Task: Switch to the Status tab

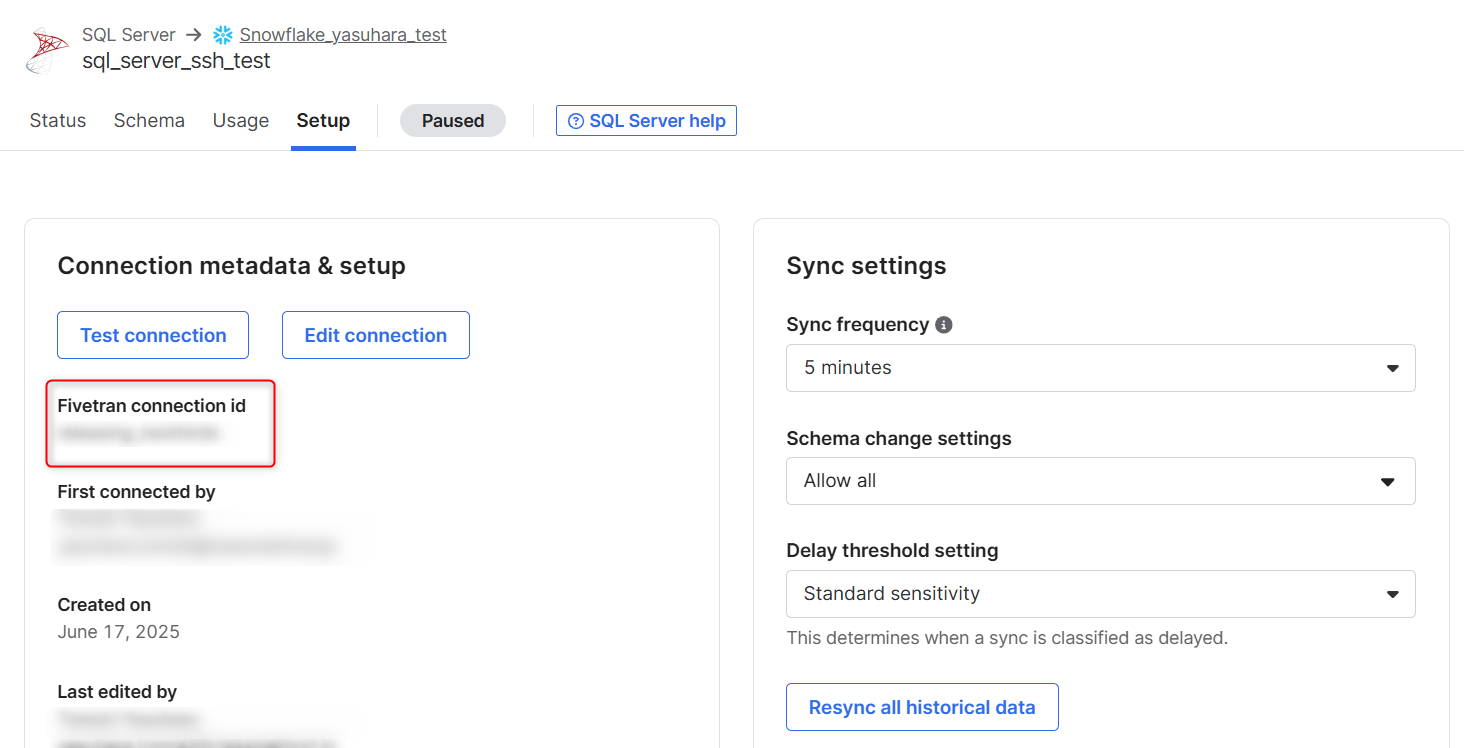Action: click(x=58, y=121)
